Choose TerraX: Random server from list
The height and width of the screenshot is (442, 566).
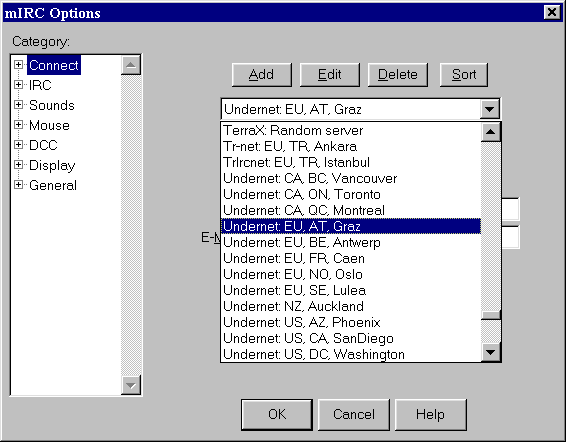(351, 130)
